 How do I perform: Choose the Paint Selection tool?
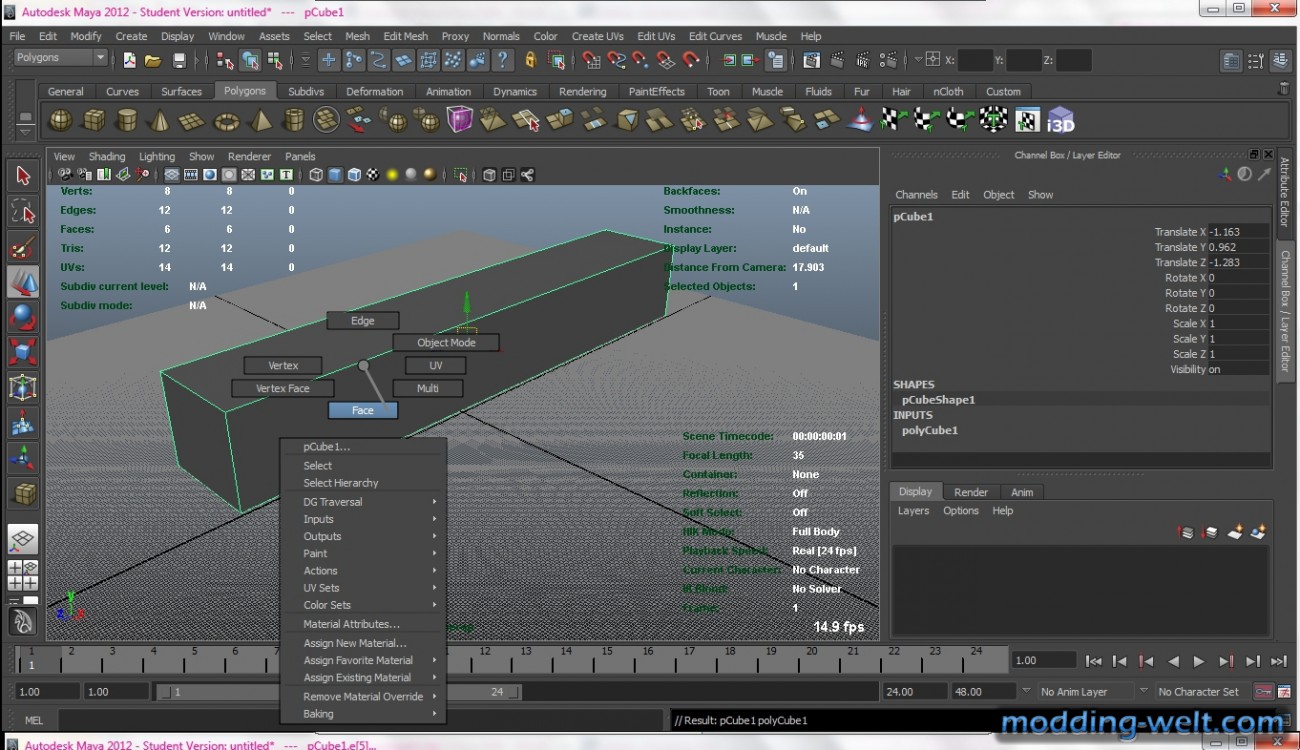coord(23,247)
